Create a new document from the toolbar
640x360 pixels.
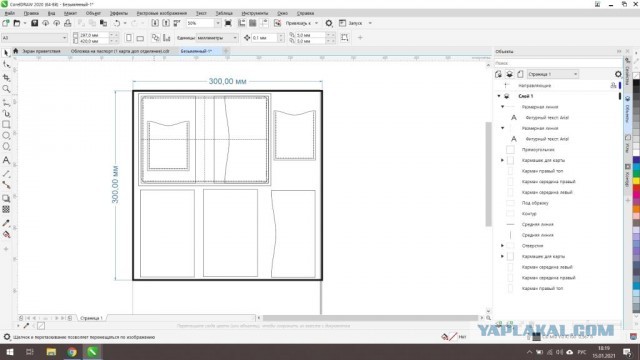6,23
